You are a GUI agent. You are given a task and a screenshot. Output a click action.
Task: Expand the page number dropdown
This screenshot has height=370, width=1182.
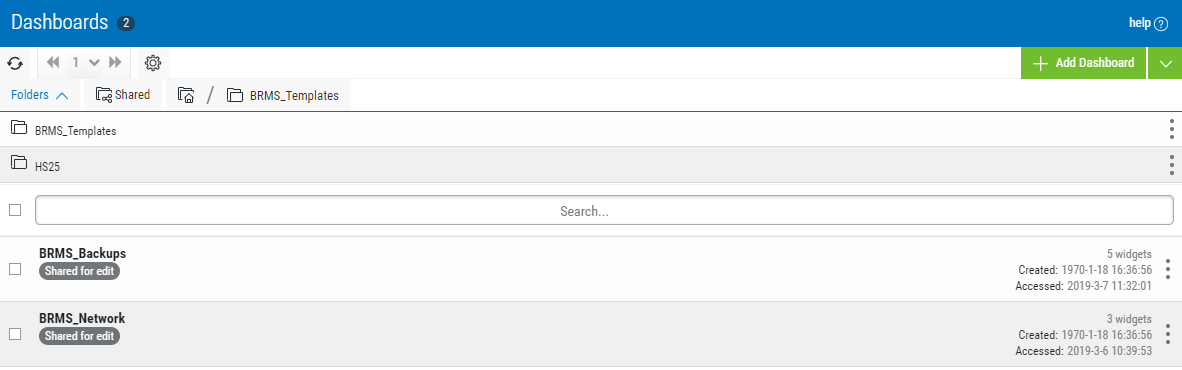coord(94,63)
